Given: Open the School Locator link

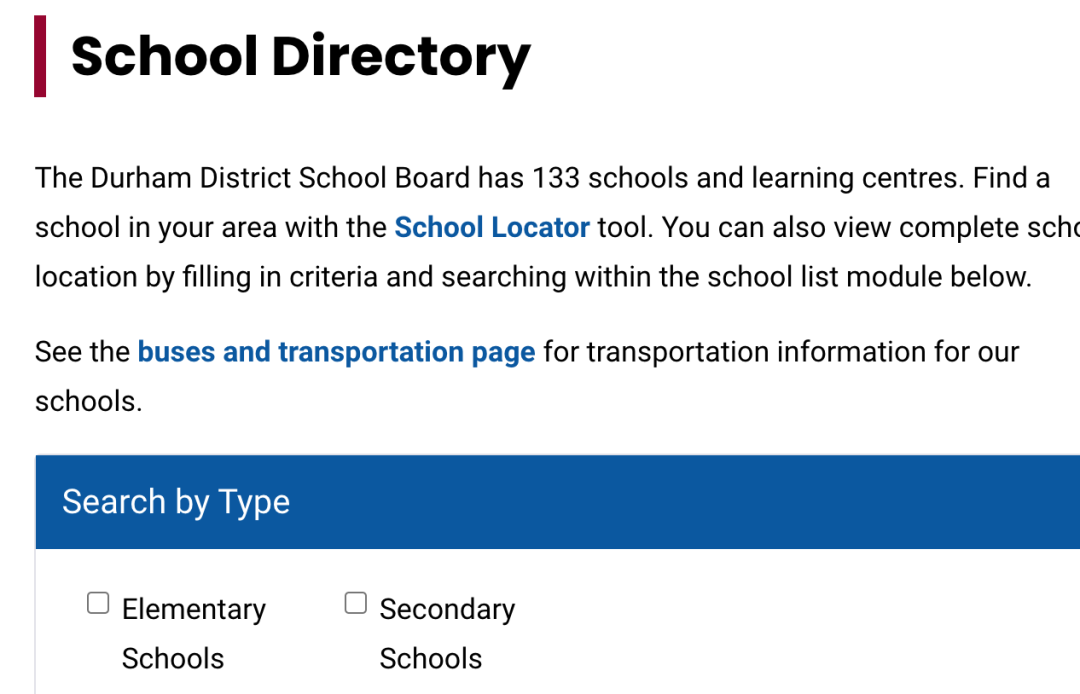Looking at the screenshot, I should point(492,228).
